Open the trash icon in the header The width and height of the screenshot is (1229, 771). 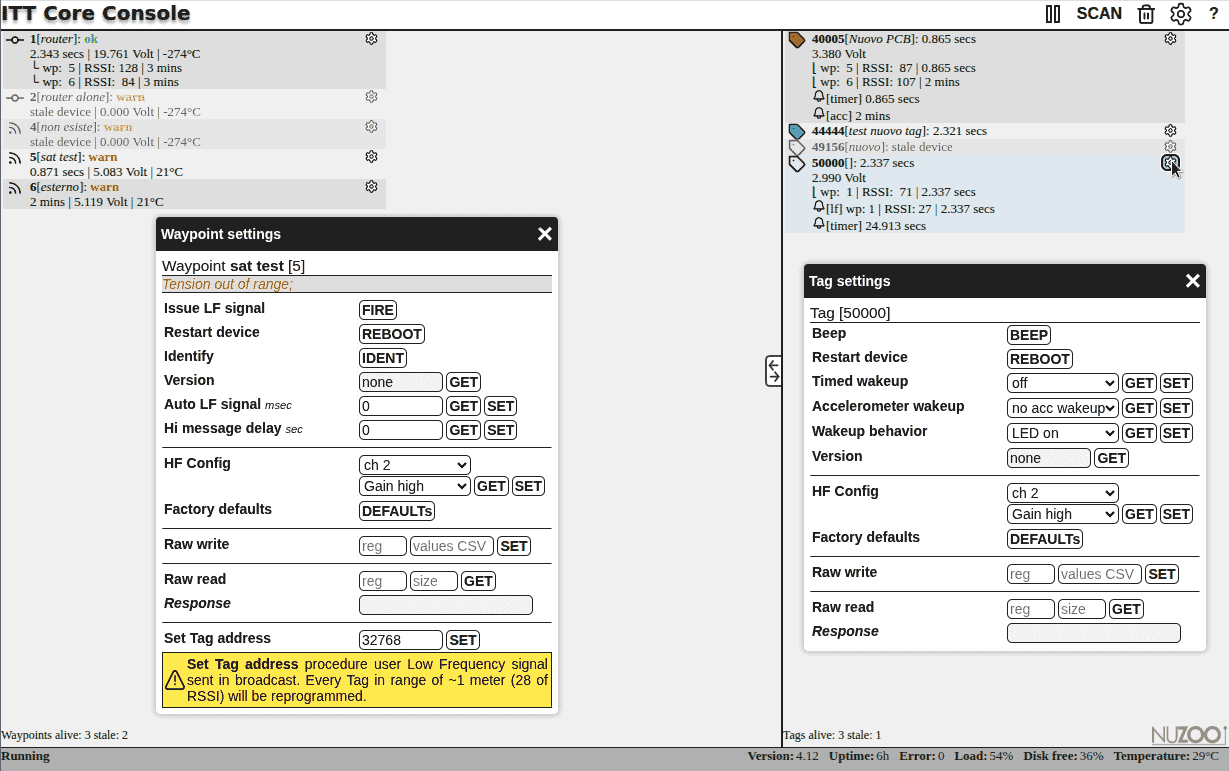tap(1146, 14)
